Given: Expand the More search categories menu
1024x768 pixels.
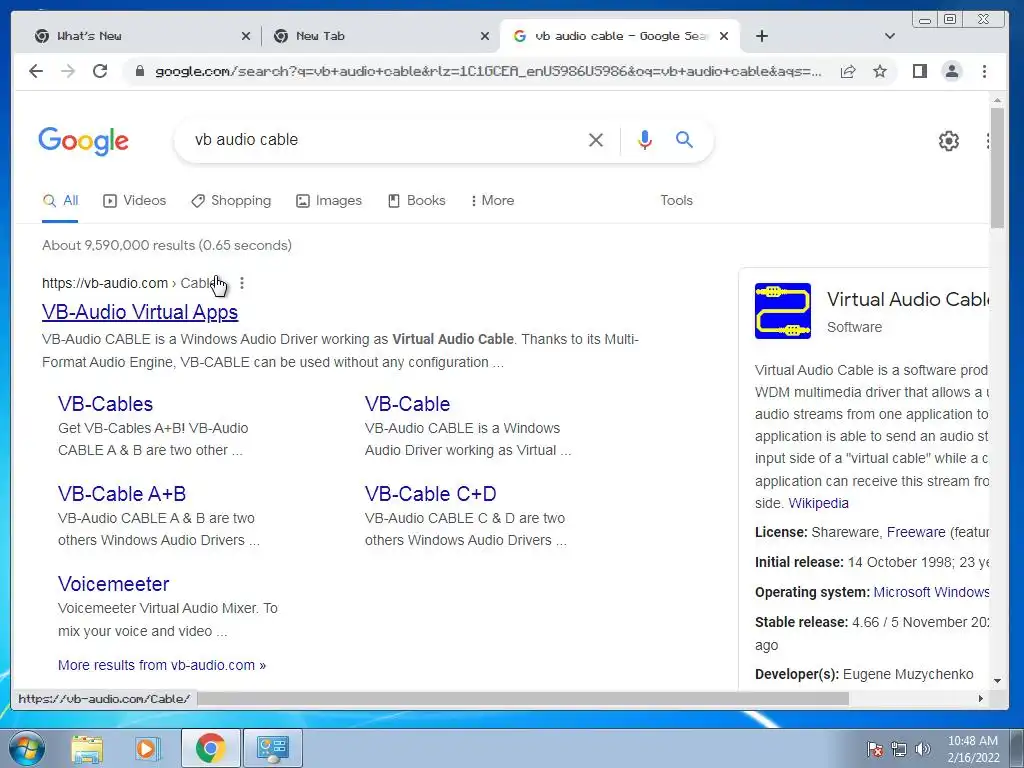Looking at the screenshot, I should (492, 200).
